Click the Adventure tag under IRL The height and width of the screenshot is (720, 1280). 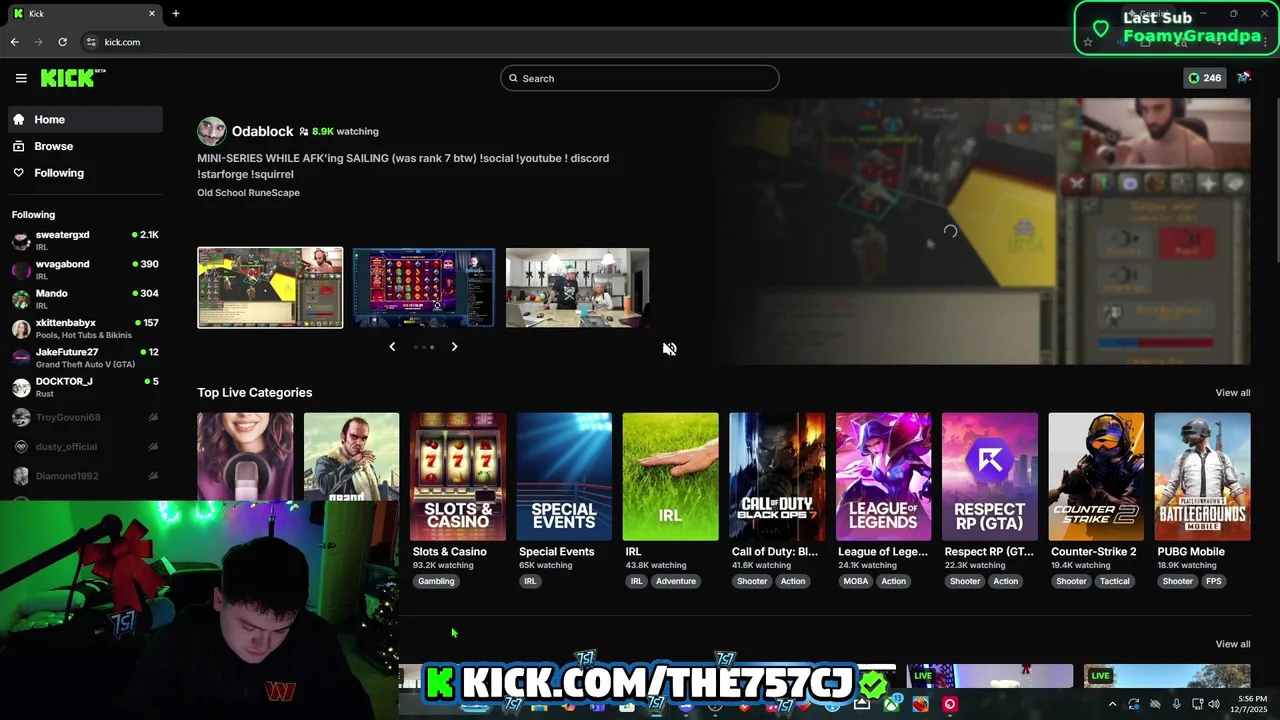point(676,581)
